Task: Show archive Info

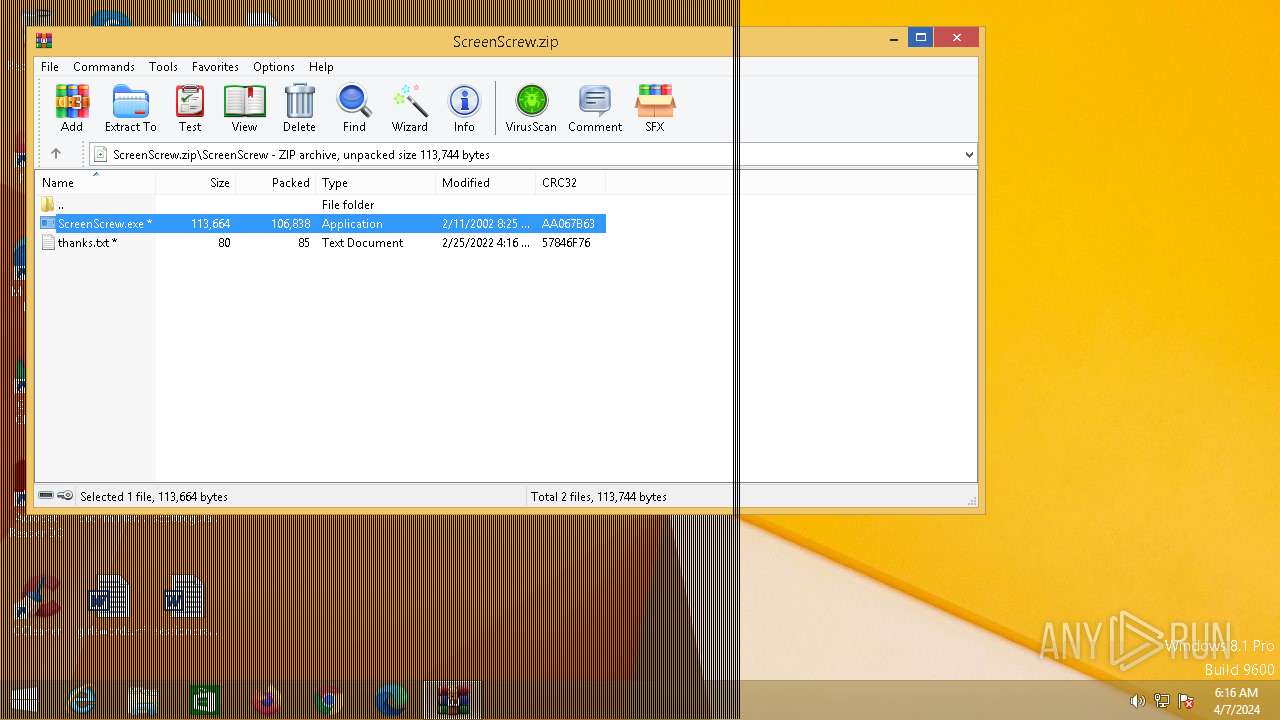Action: tap(464, 108)
